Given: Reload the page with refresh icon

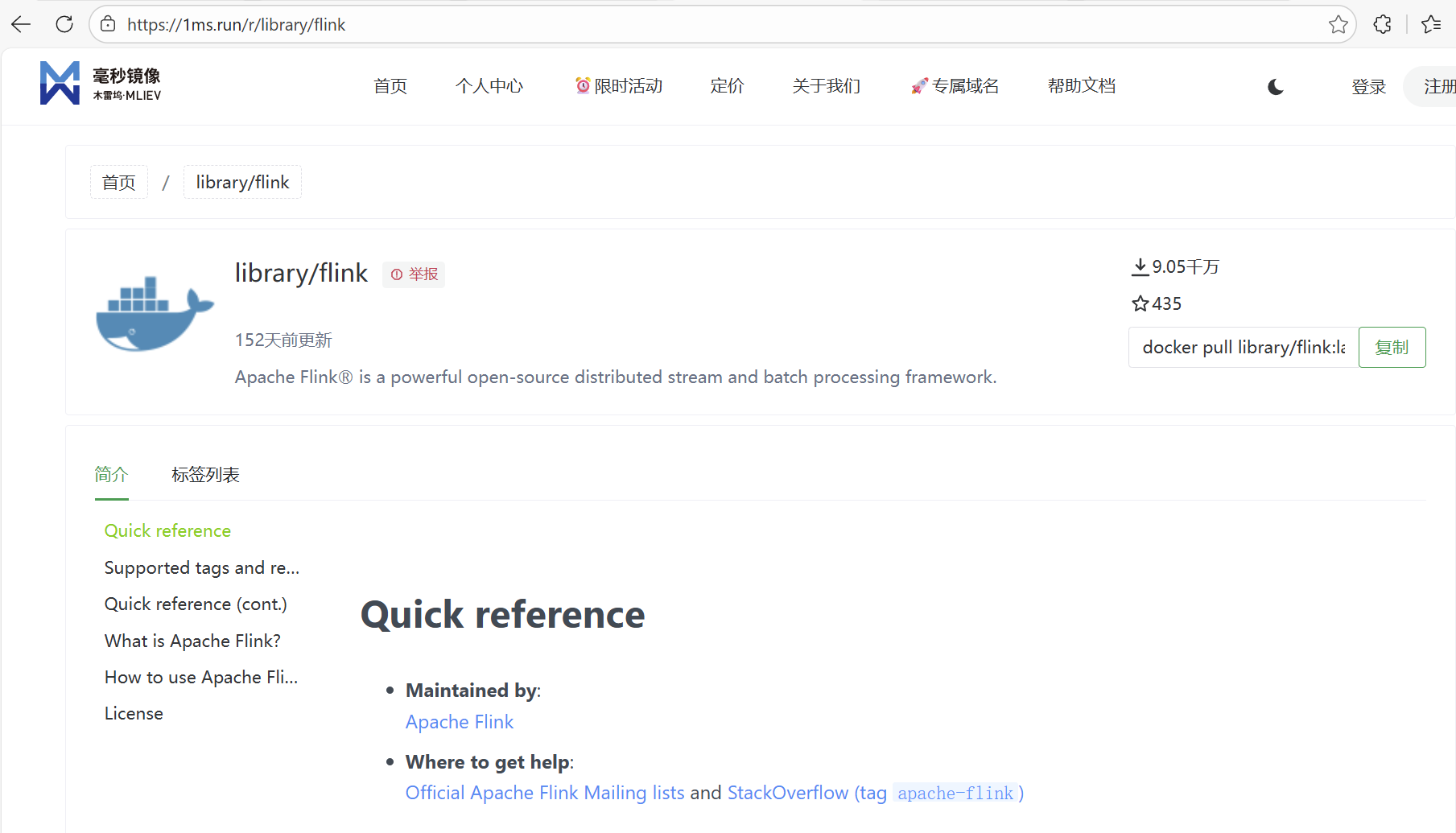Looking at the screenshot, I should pyautogui.click(x=64, y=24).
